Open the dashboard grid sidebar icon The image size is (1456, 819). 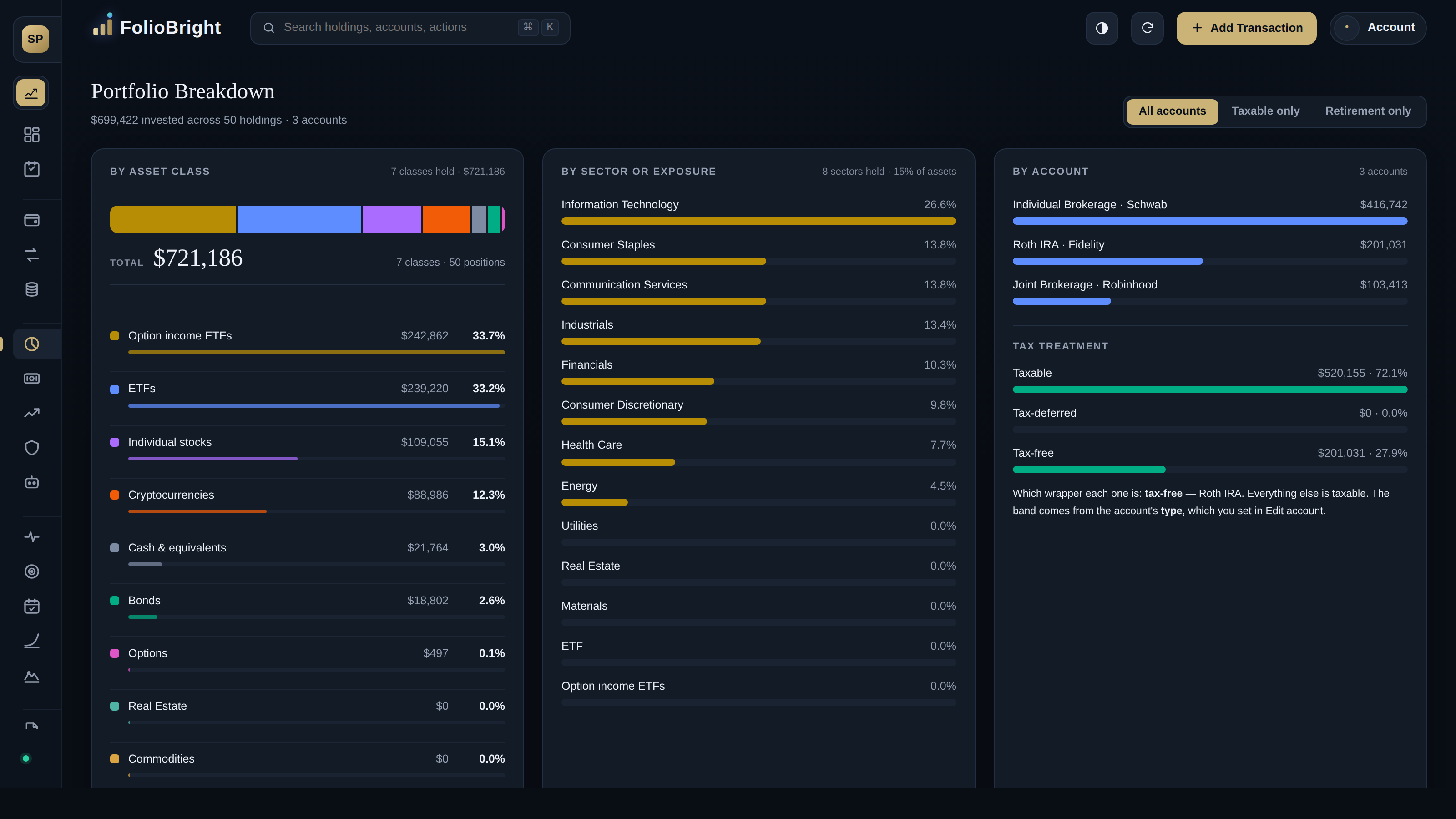[32, 135]
